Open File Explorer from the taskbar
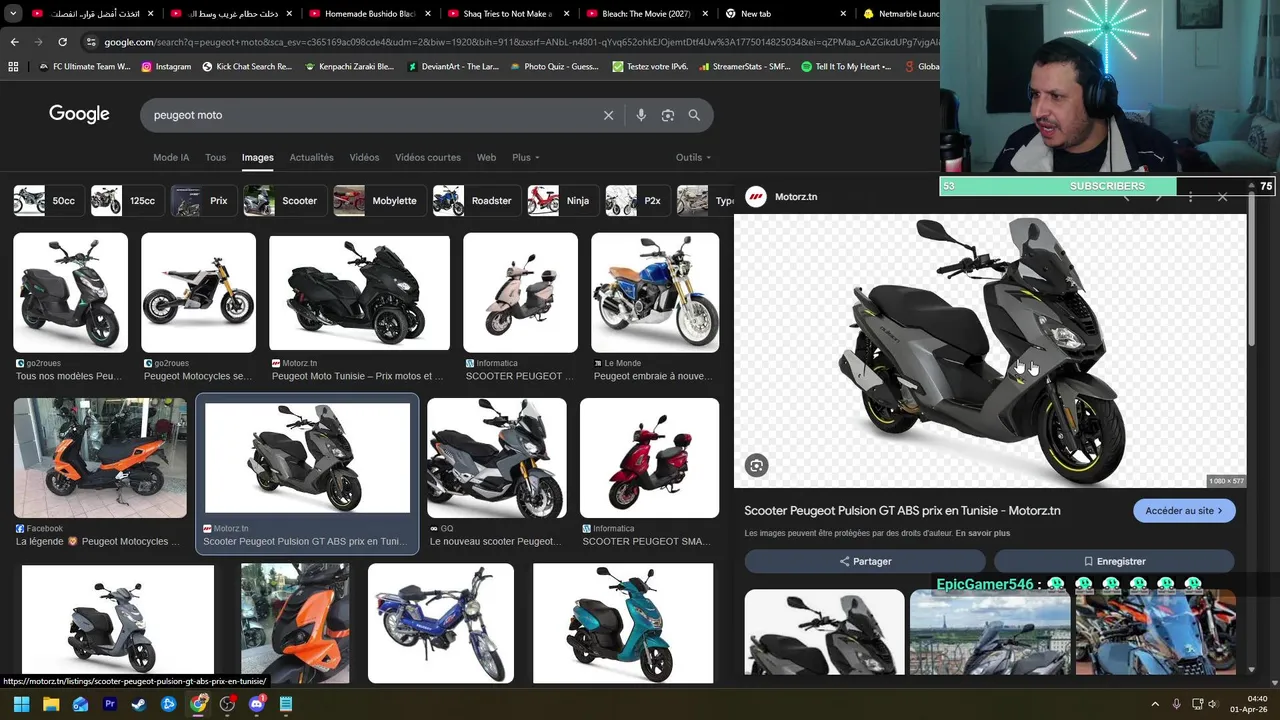 coord(51,704)
